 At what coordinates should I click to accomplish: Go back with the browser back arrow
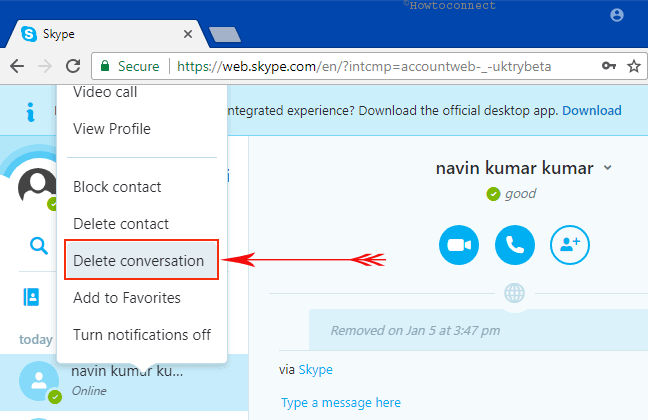pos(17,66)
